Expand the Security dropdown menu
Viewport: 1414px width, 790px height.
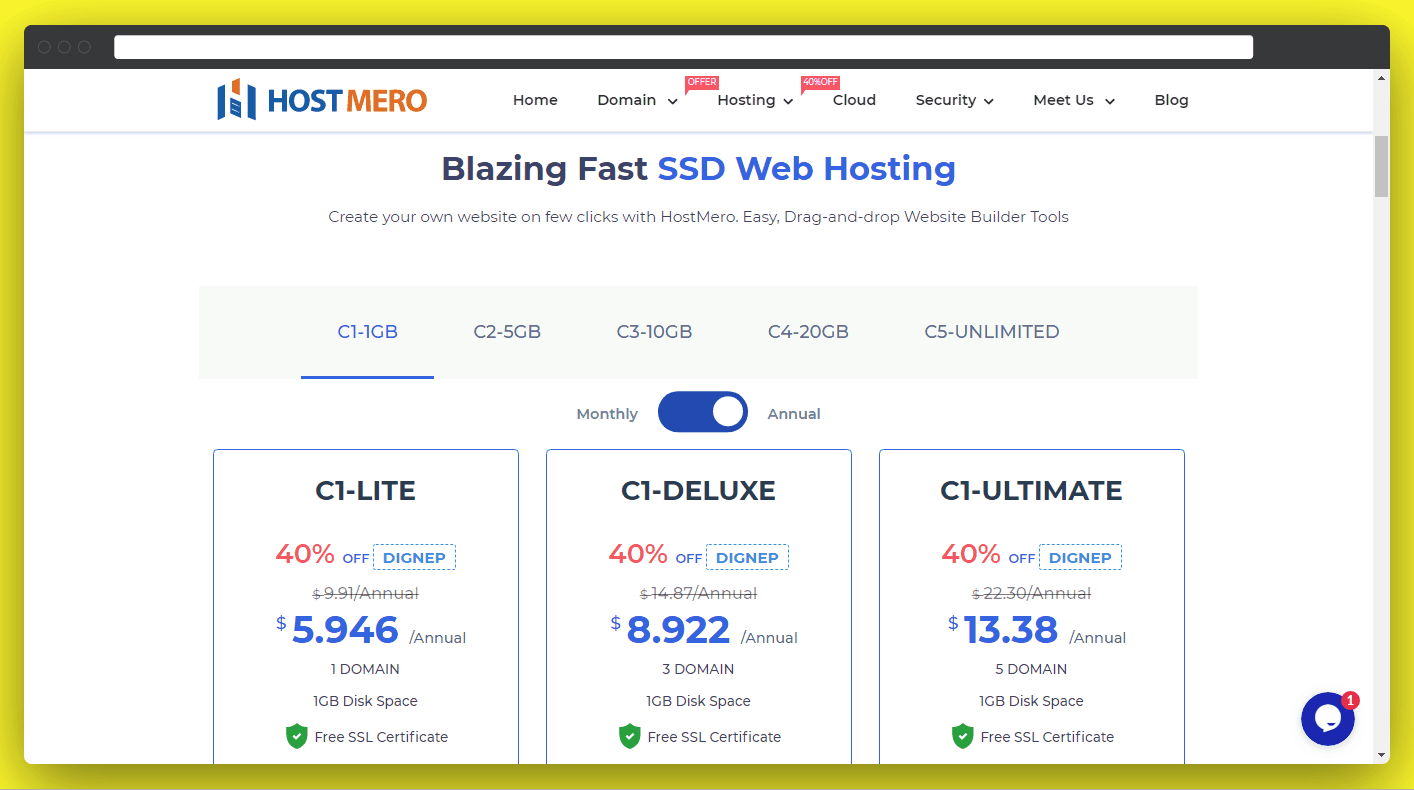tap(954, 100)
